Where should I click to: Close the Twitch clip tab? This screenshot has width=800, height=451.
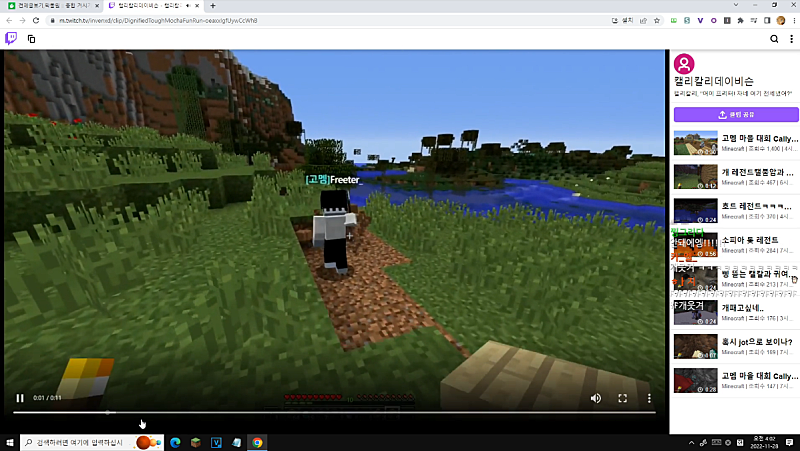click(197, 6)
